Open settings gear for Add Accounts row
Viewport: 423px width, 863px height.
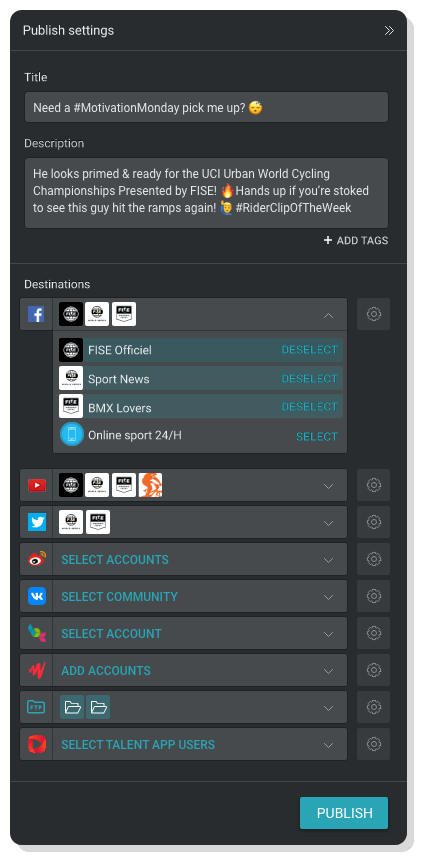point(373,670)
